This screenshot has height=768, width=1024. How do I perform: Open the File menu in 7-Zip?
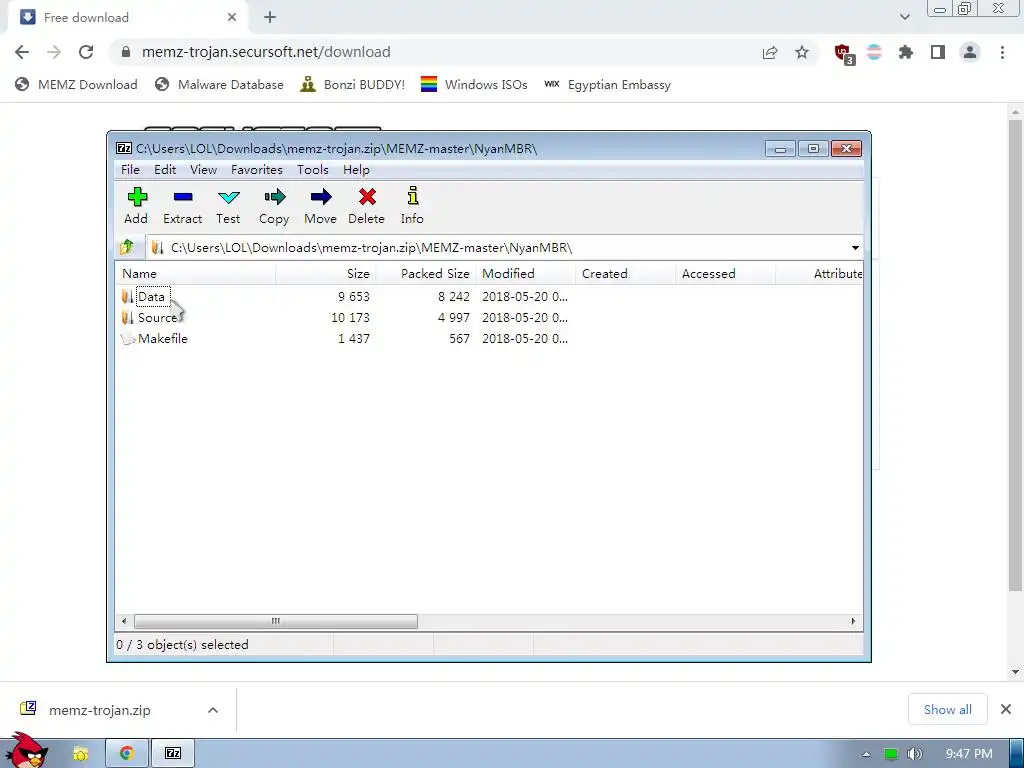coord(130,170)
